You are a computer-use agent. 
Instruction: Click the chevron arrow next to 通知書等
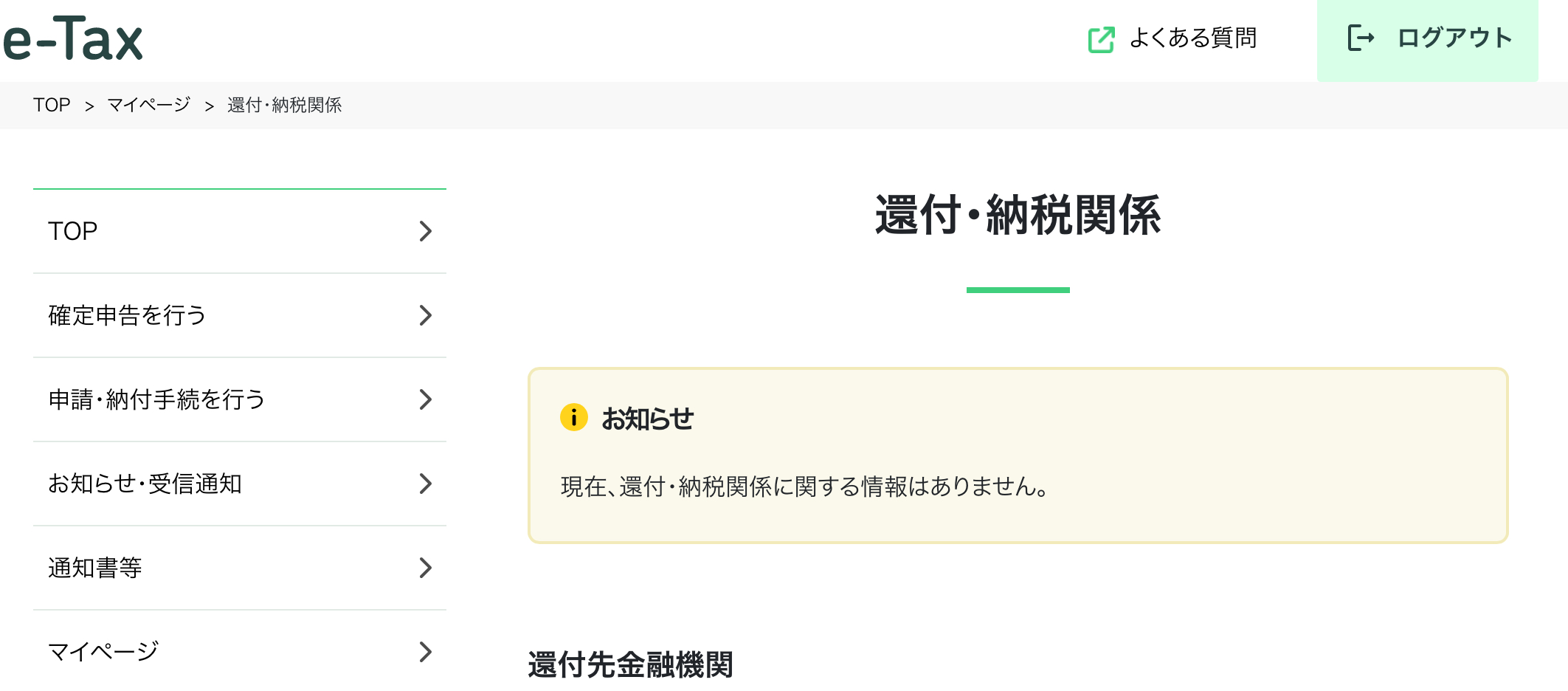tap(425, 568)
